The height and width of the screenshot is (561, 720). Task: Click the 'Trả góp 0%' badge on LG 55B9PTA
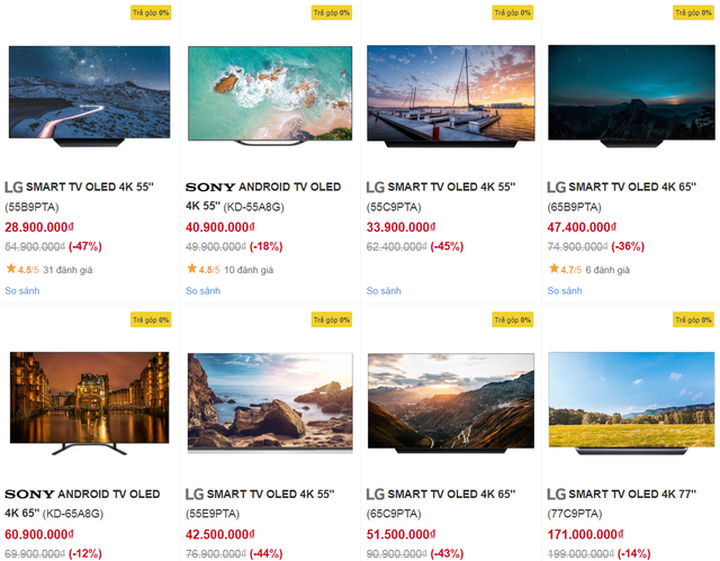pos(150,13)
